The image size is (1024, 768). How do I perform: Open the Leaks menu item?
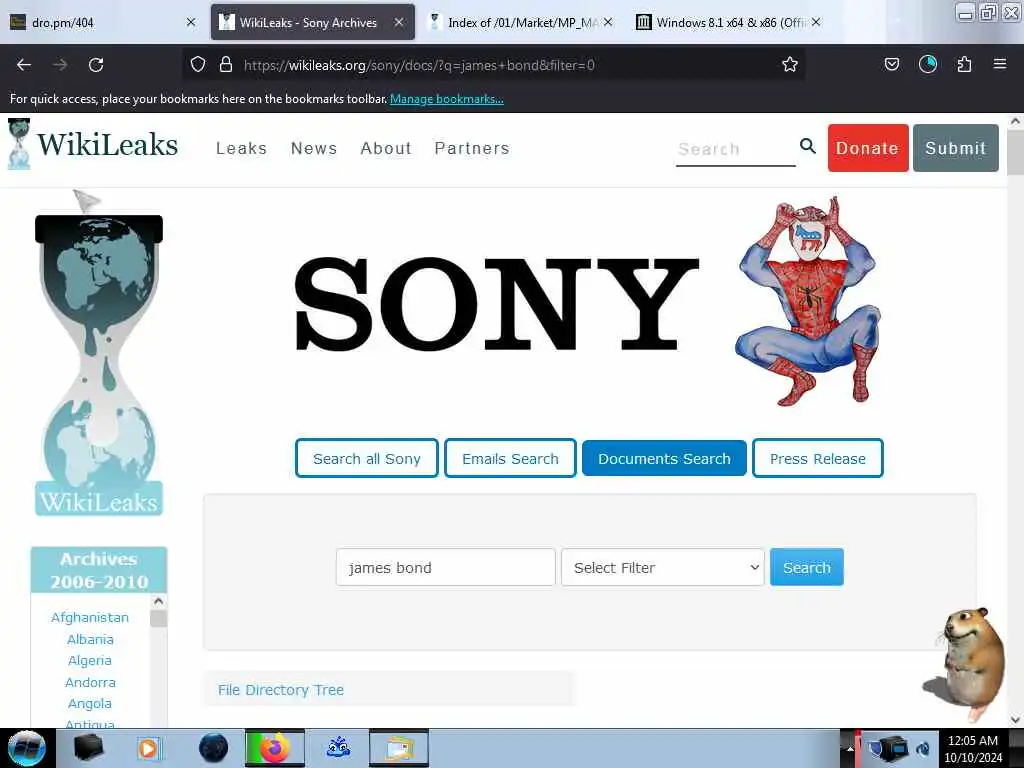[241, 148]
